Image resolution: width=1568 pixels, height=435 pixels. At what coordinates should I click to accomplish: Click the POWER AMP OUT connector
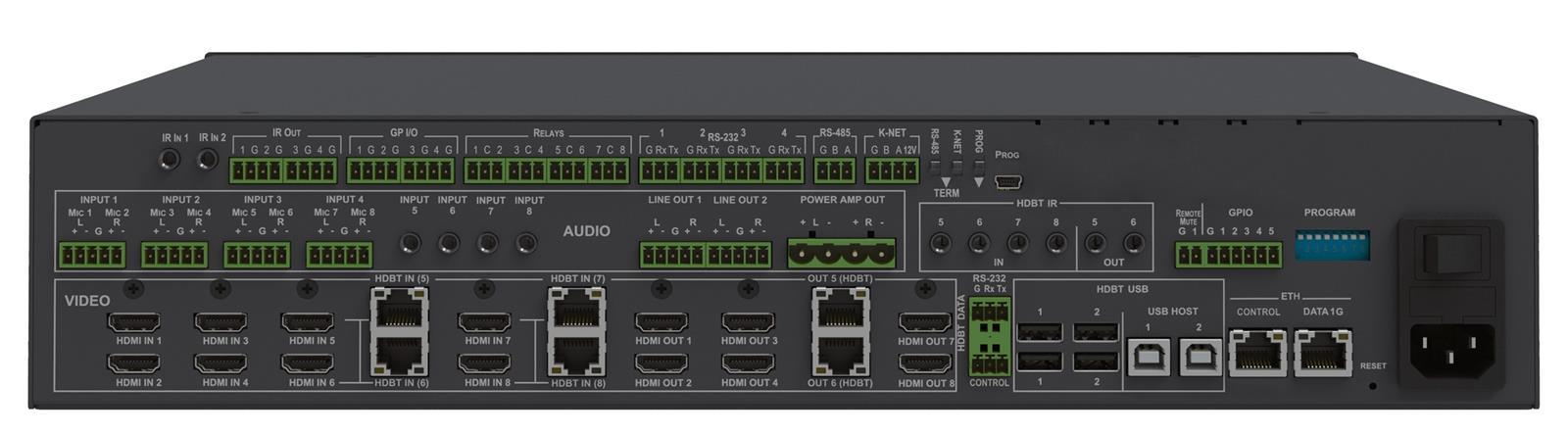(x=843, y=253)
